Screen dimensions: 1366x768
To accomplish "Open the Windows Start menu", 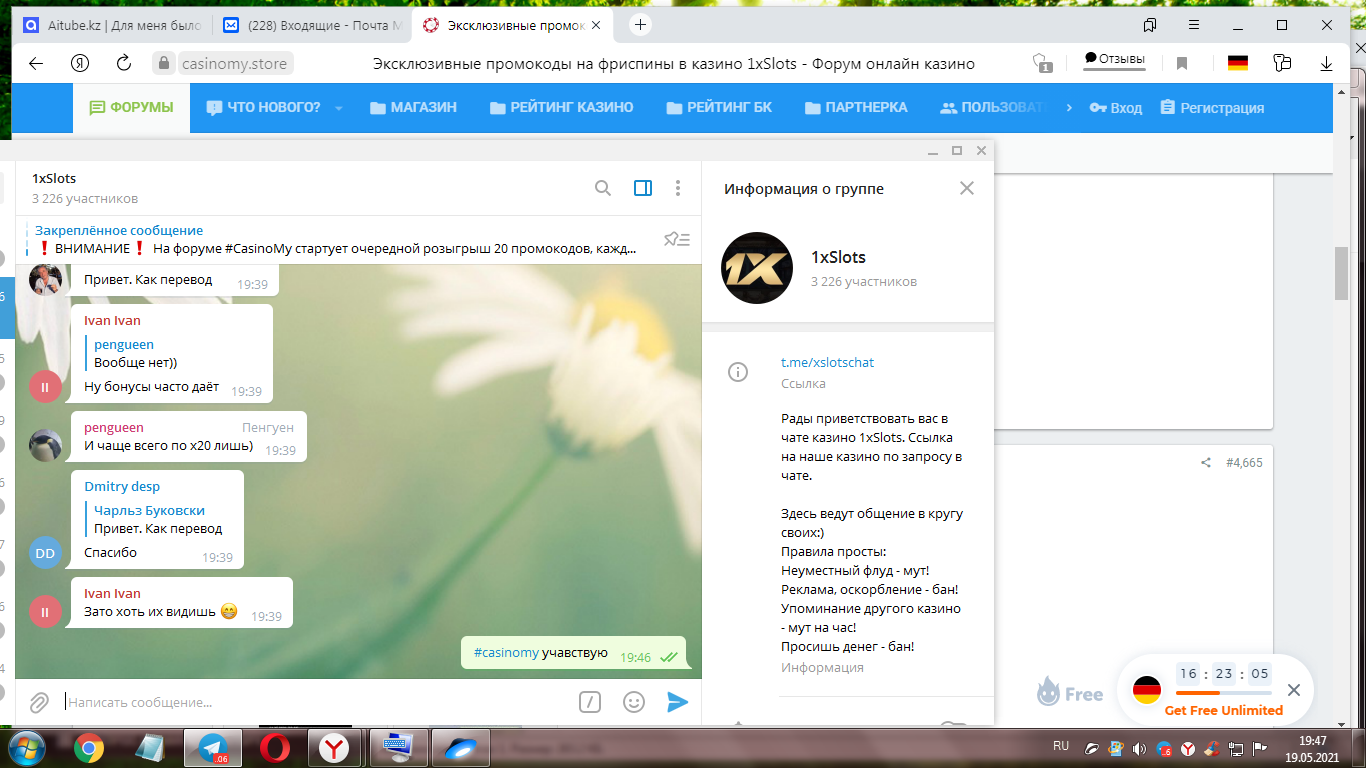I will tap(26, 748).
